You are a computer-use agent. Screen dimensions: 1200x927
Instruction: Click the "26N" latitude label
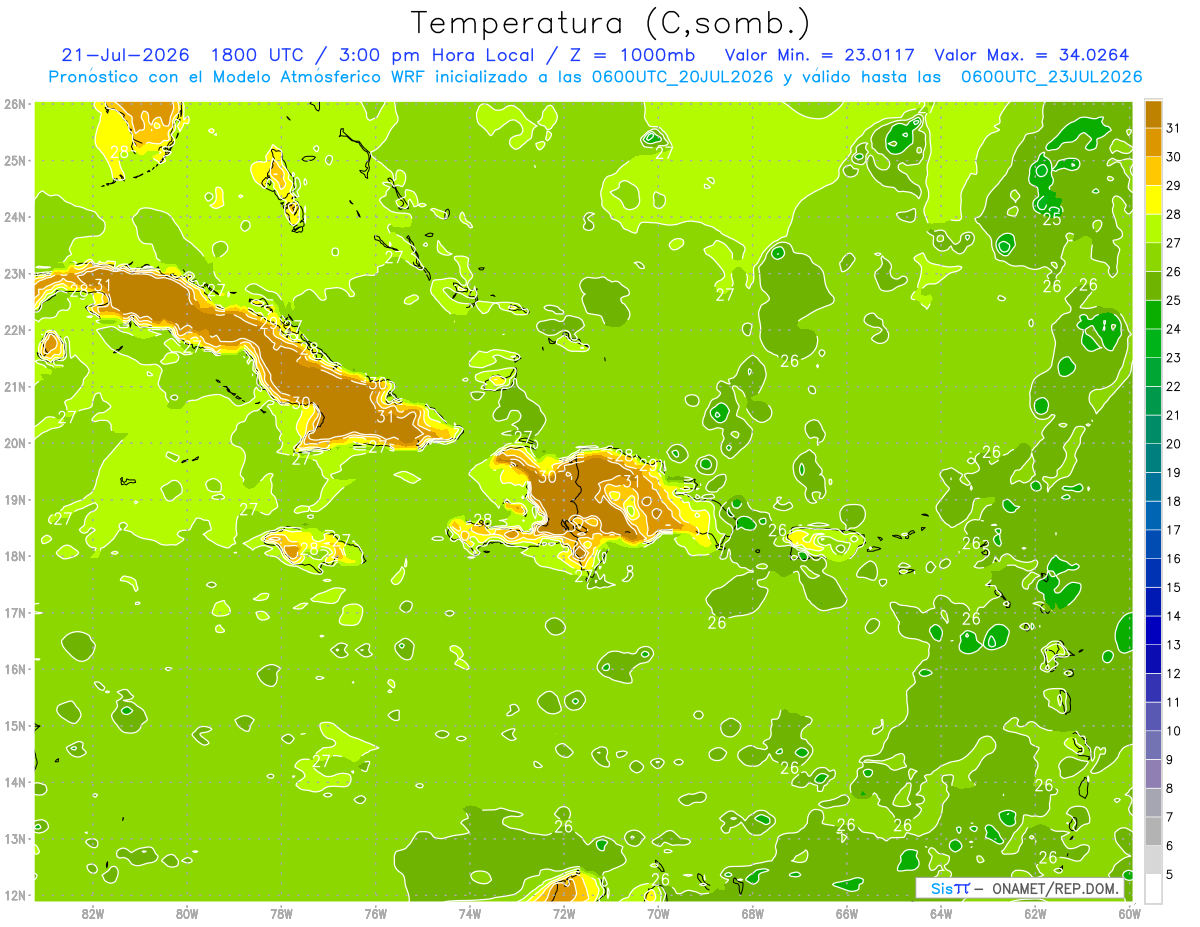(15, 103)
